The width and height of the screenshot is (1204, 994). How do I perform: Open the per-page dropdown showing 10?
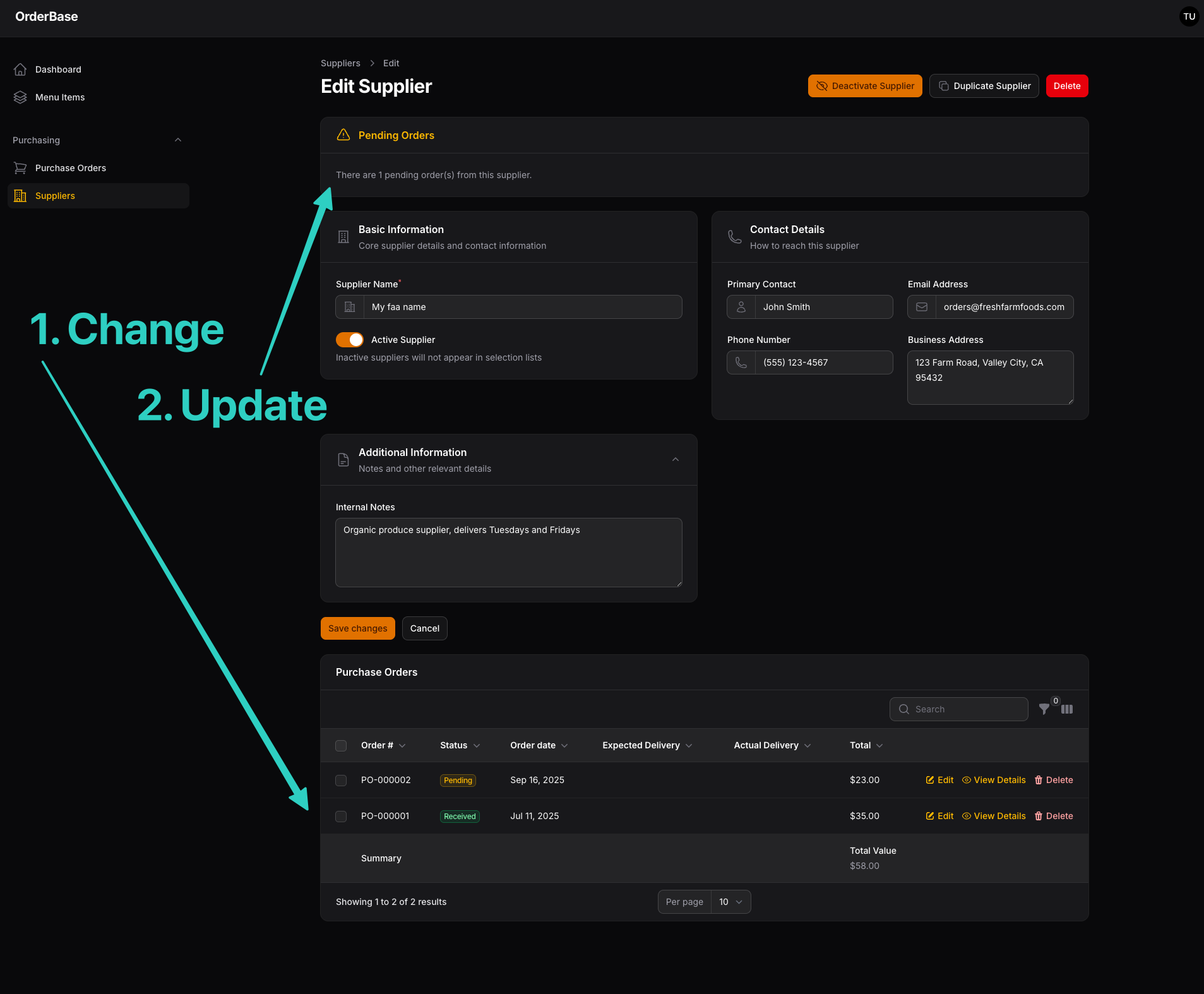click(x=730, y=902)
